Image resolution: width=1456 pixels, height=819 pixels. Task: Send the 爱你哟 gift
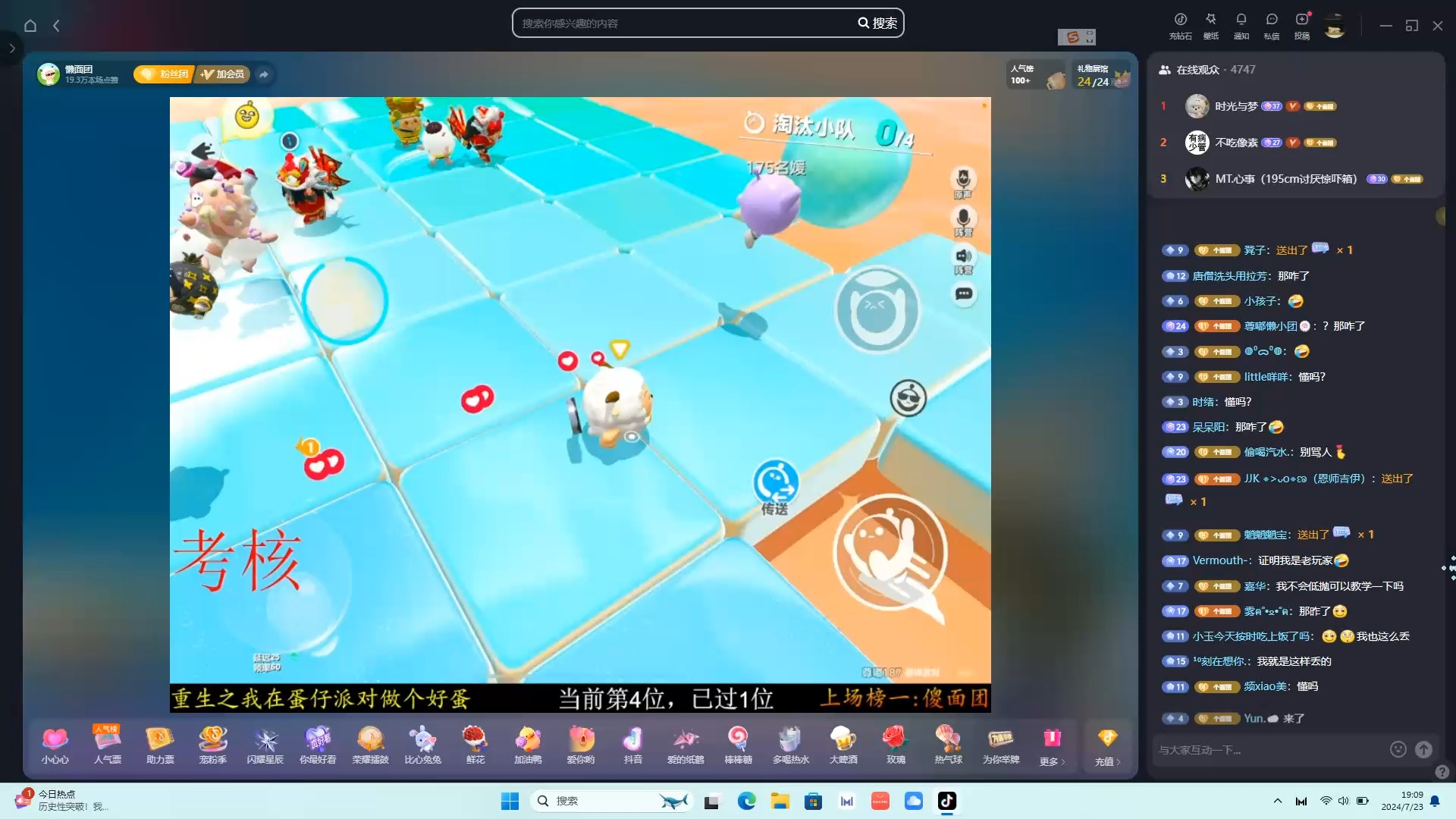coord(581,745)
